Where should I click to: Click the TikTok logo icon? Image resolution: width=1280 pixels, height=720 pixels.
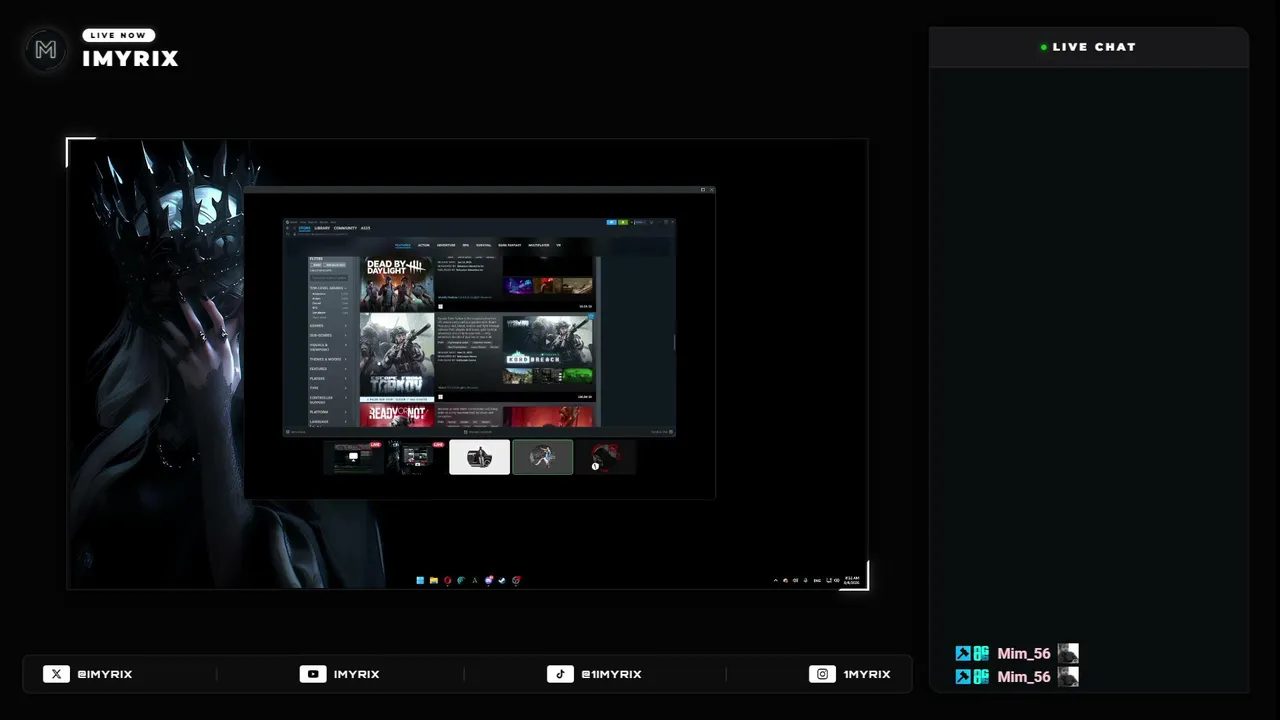pyautogui.click(x=560, y=674)
